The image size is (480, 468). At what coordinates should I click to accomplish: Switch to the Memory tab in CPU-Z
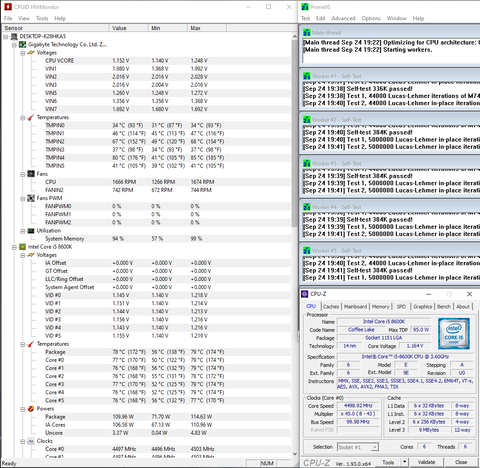[380, 306]
